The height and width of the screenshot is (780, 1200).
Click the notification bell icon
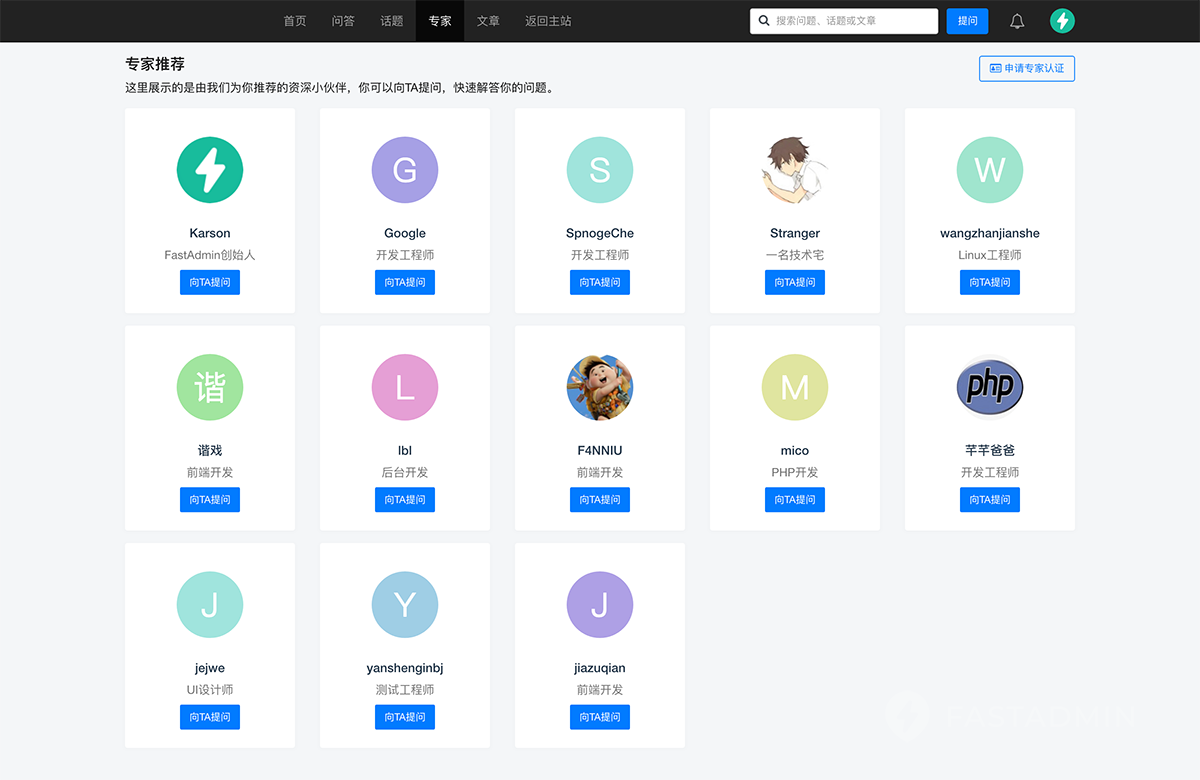point(1017,21)
